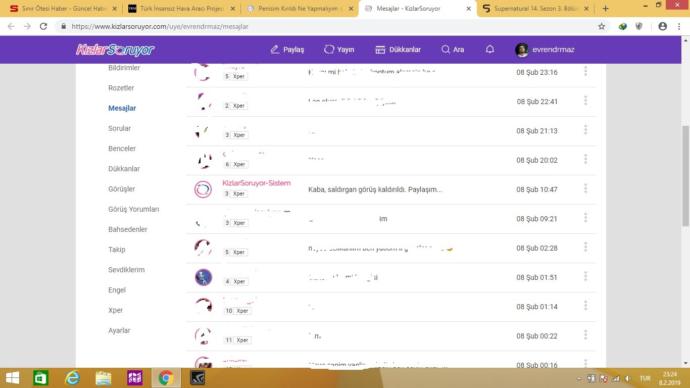This screenshot has width=690, height=388.
Task: Open the Windows Start button
Action: pos(12,378)
